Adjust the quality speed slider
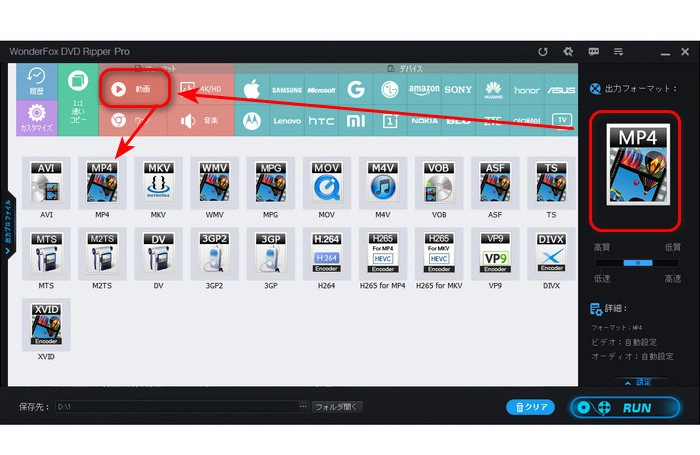The image size is (700, 455). pyautogui.click(x=638, y=263)
